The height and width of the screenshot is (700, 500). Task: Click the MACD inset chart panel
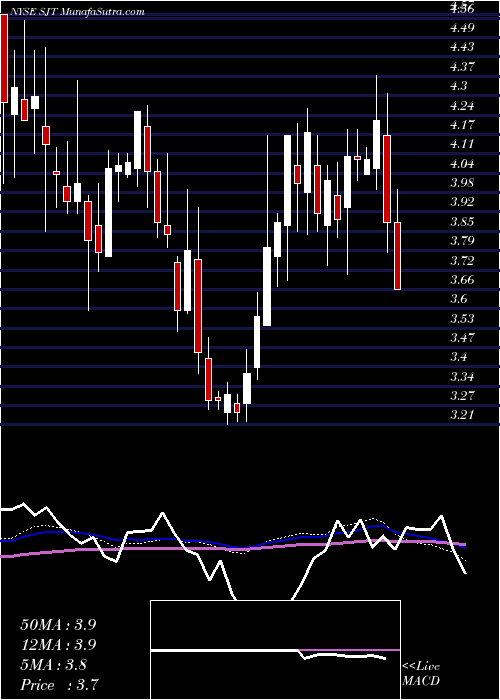point(275,650)
